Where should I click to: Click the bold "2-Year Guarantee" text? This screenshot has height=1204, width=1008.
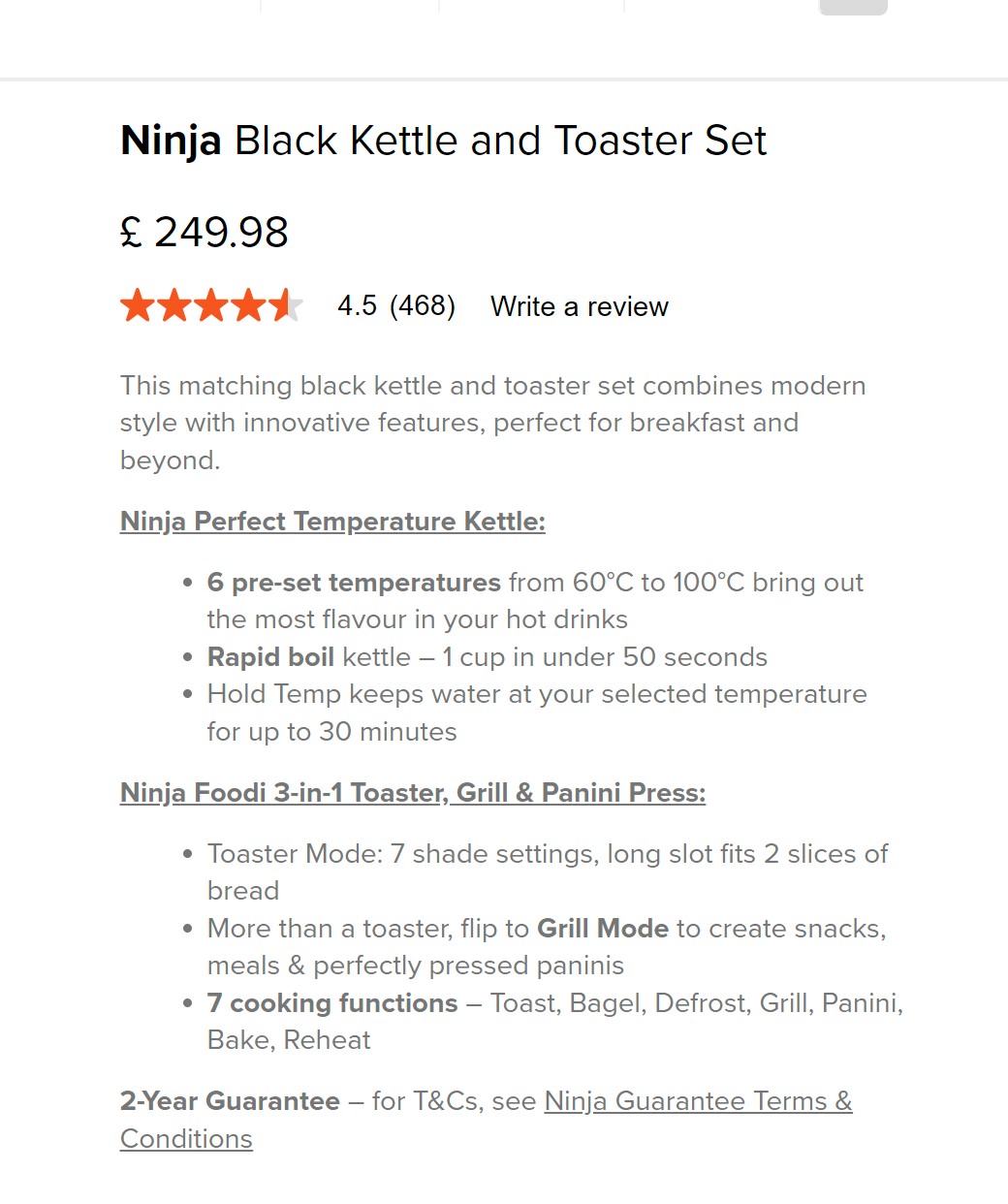[x=230, y=1101]
